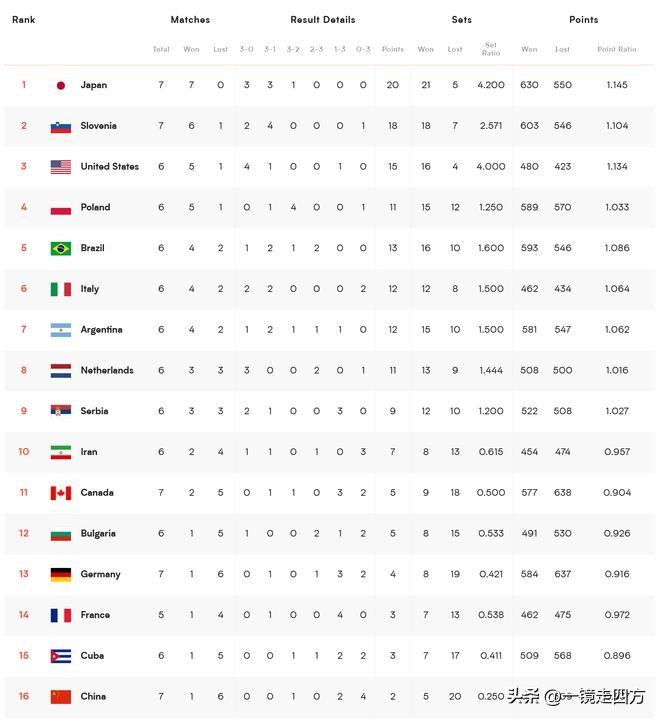The height and width of the screenshot is (719, 660).
Task: Click the Matches column group header
Action: point(190,20)
